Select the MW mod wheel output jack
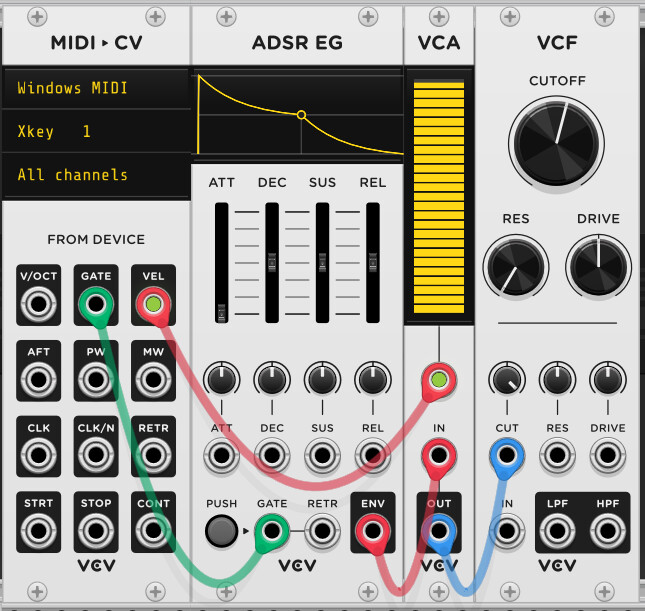 point(153,380)
